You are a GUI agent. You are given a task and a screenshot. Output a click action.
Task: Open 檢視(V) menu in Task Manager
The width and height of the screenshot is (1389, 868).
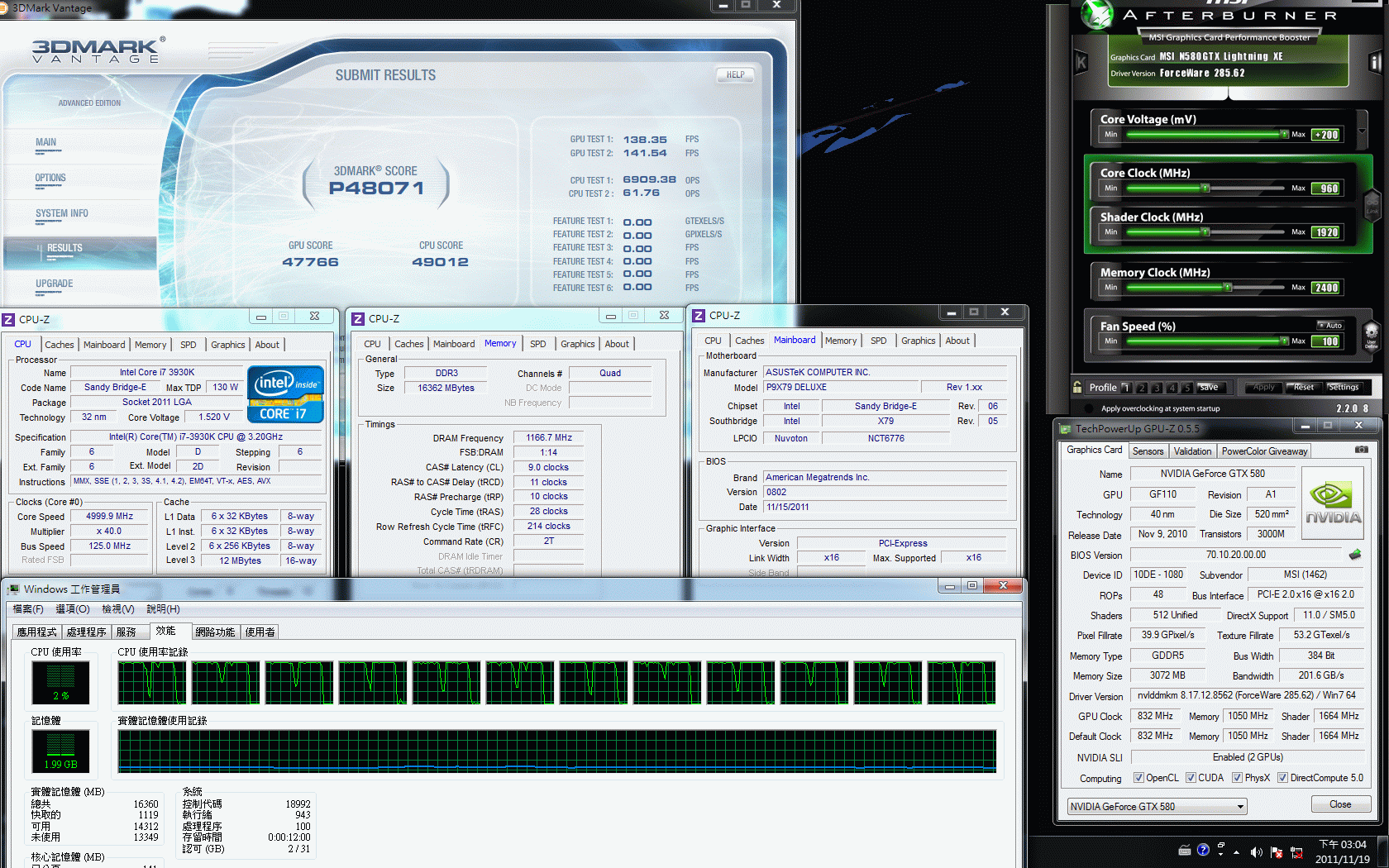pyautogui.click(x=118, y=608)
